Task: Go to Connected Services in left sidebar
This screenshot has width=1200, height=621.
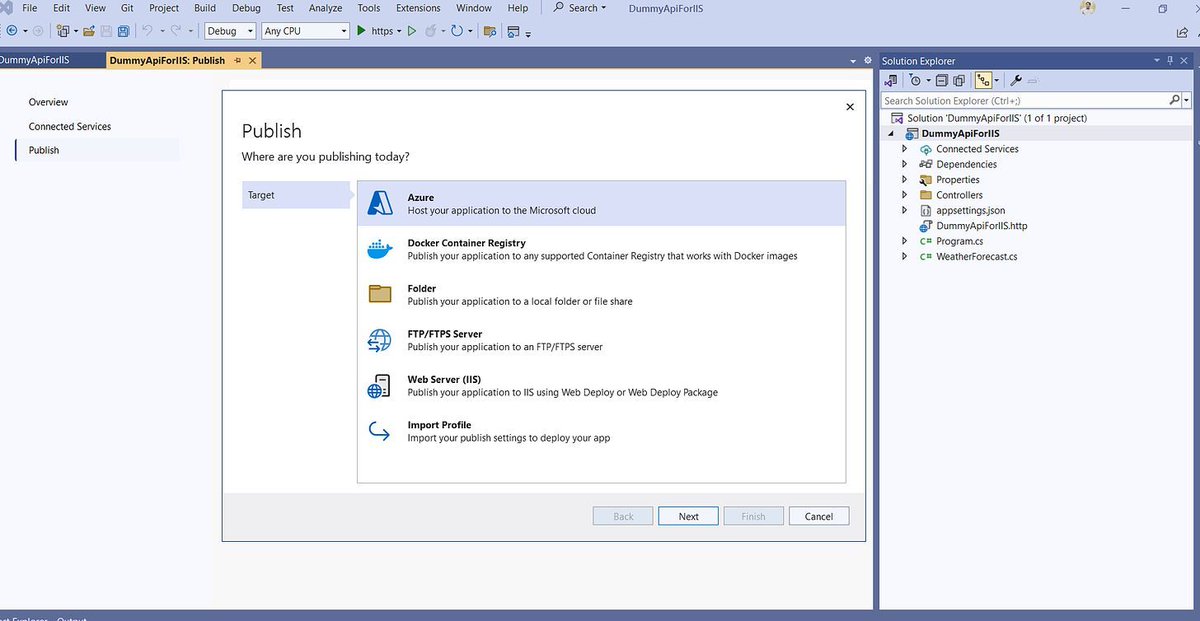Action: [x=70, y=126]
